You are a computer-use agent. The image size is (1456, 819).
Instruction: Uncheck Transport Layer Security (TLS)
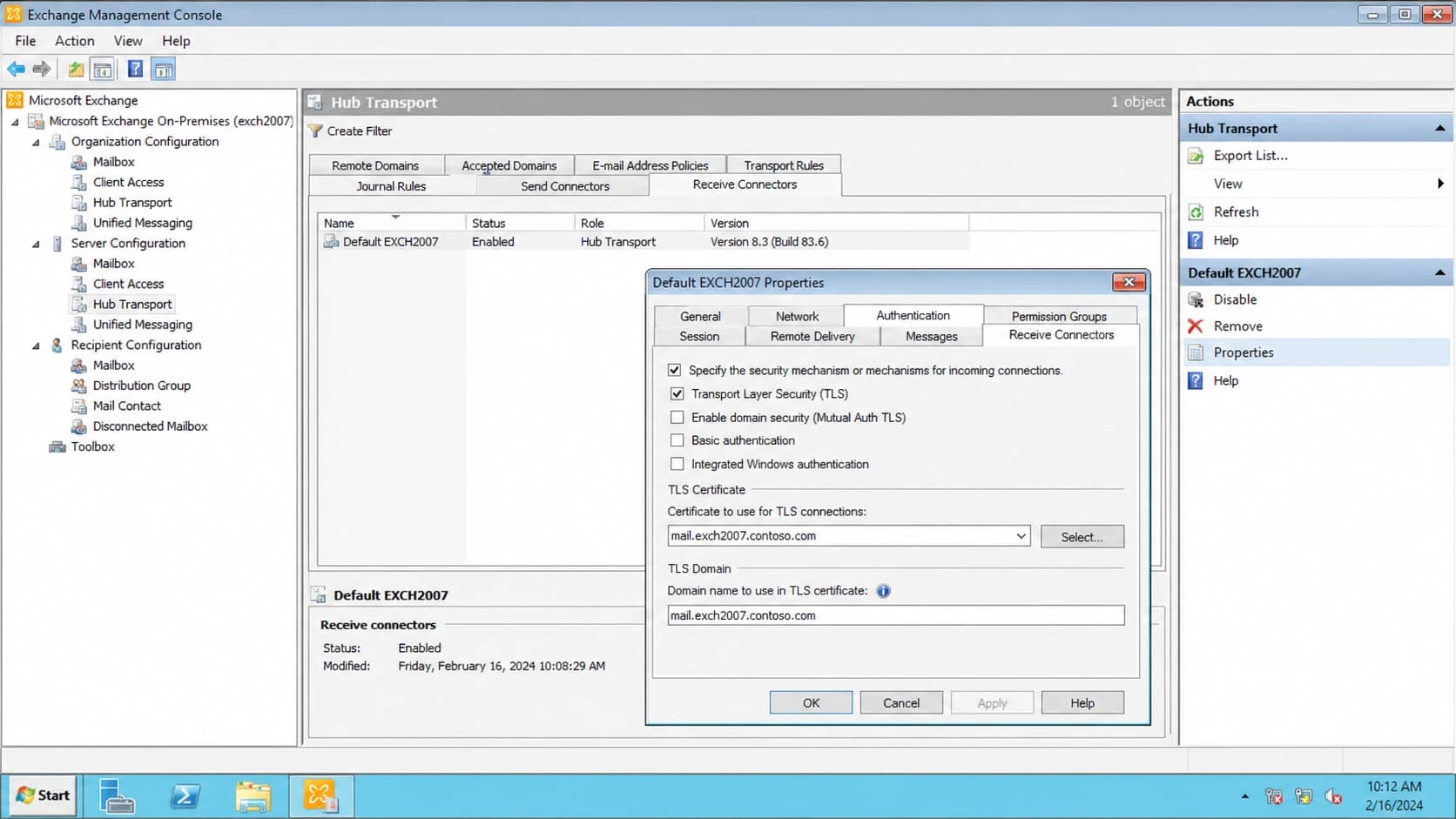[x=677, y=393]
